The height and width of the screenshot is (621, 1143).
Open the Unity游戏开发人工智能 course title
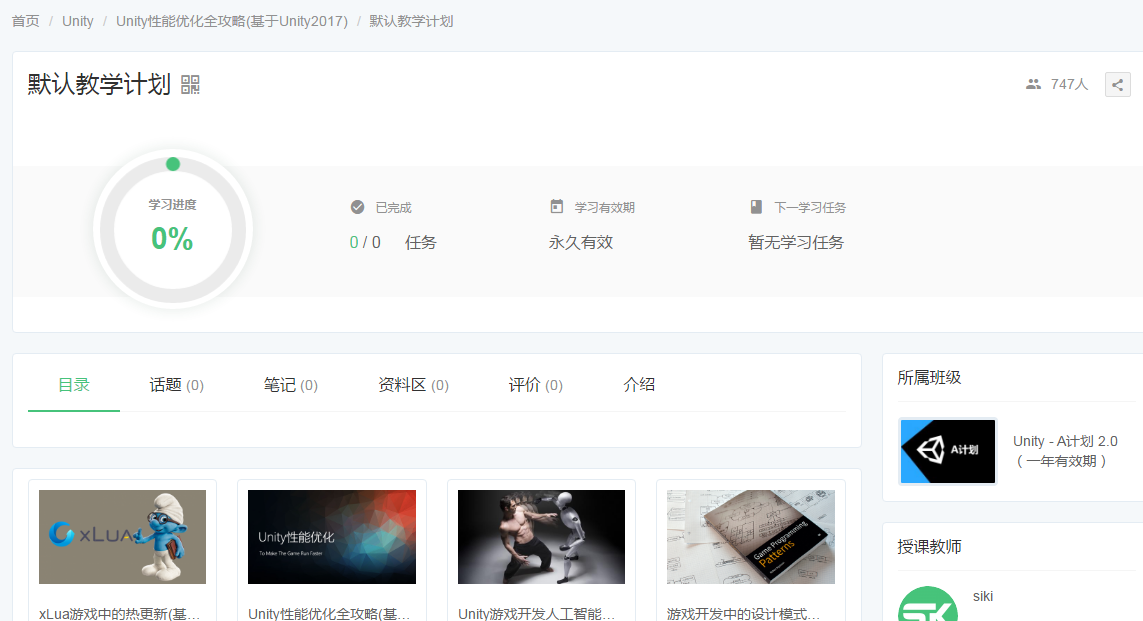[537, 614]
